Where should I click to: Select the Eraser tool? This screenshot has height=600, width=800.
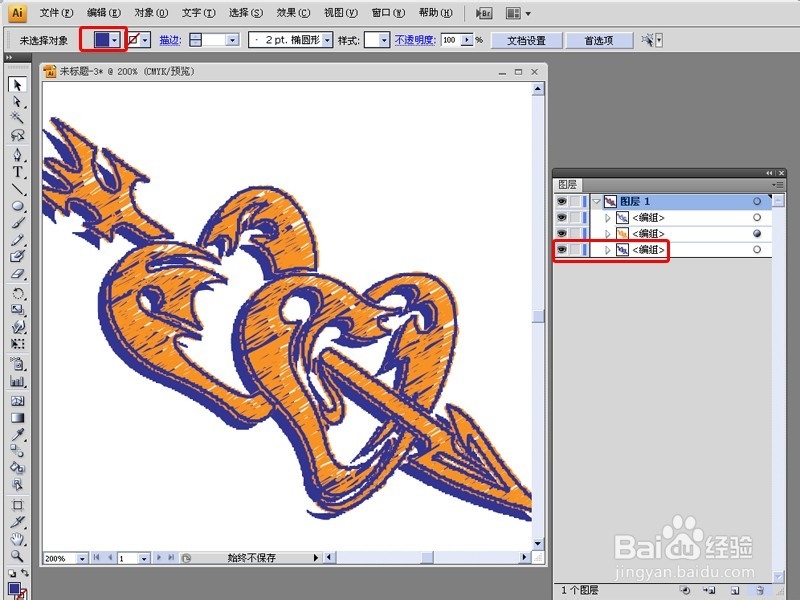click(x=17, y=273)
